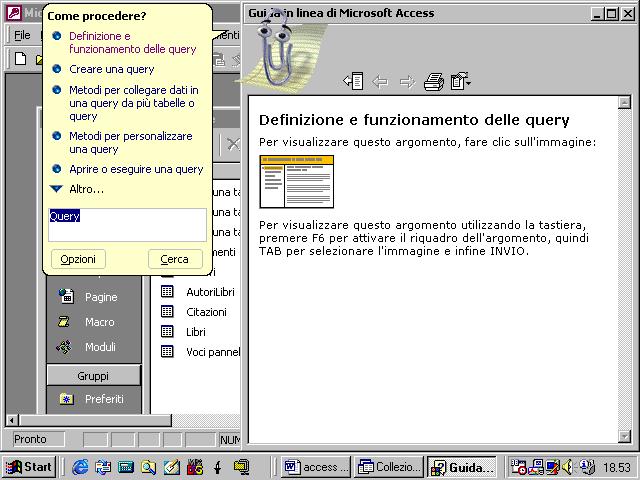Select Creare una query suggestion

(112, 69)
